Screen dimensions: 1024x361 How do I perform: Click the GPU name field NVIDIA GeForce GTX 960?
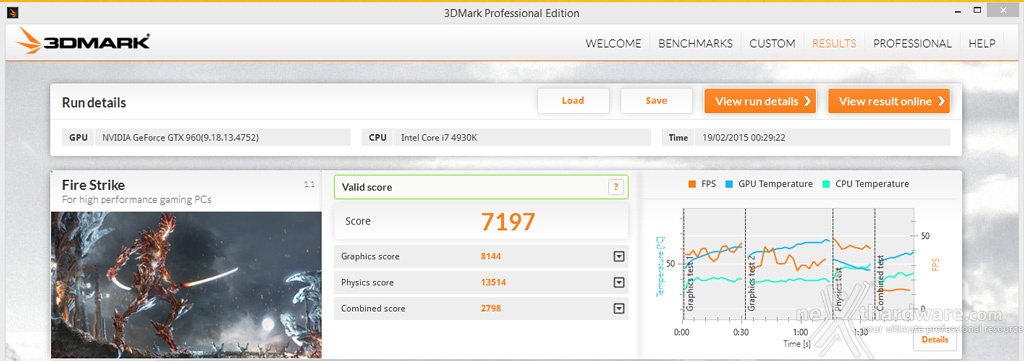(223, 138)
